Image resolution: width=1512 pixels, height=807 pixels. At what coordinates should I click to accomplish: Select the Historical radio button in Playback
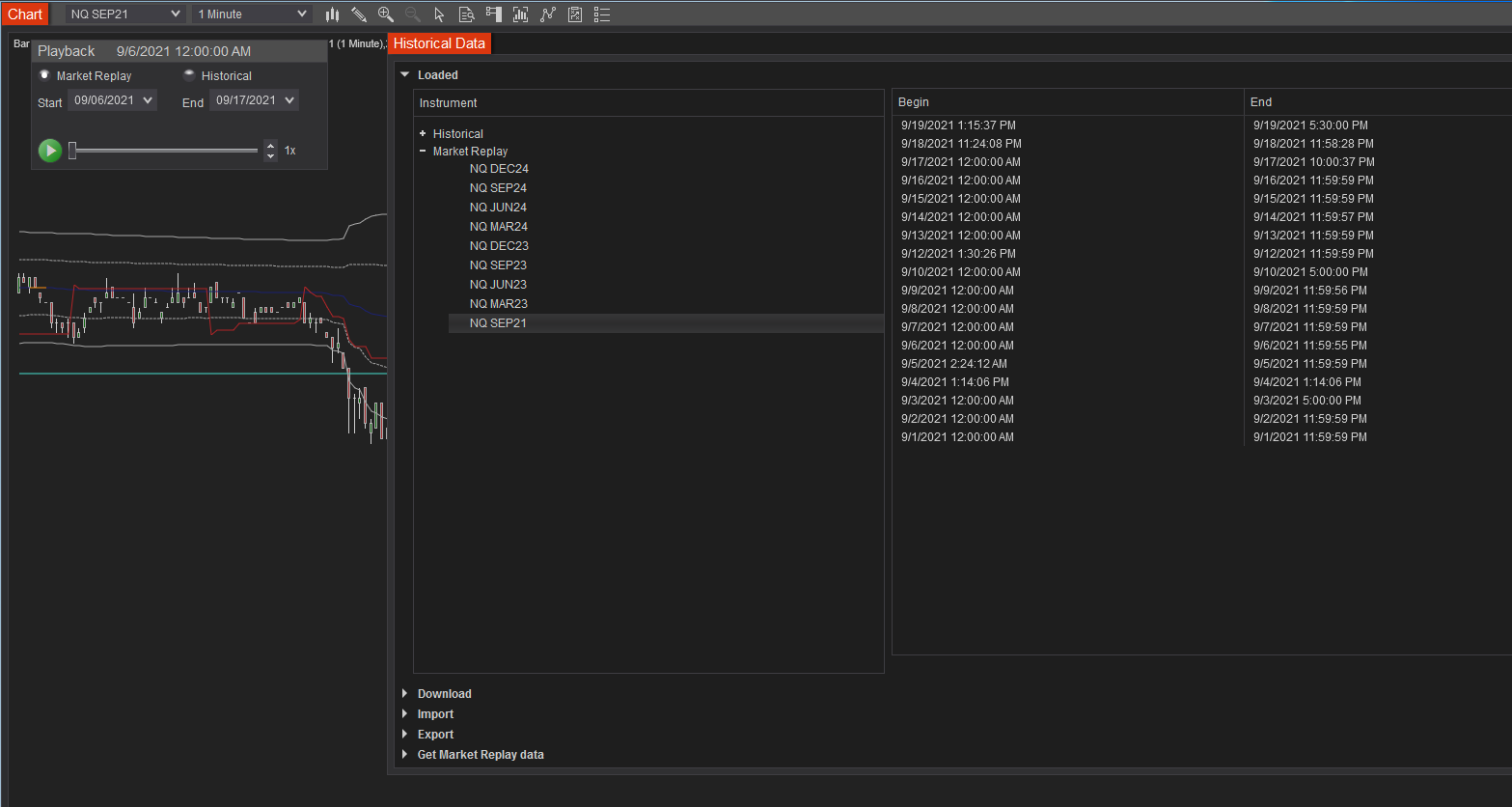[189, 75]
